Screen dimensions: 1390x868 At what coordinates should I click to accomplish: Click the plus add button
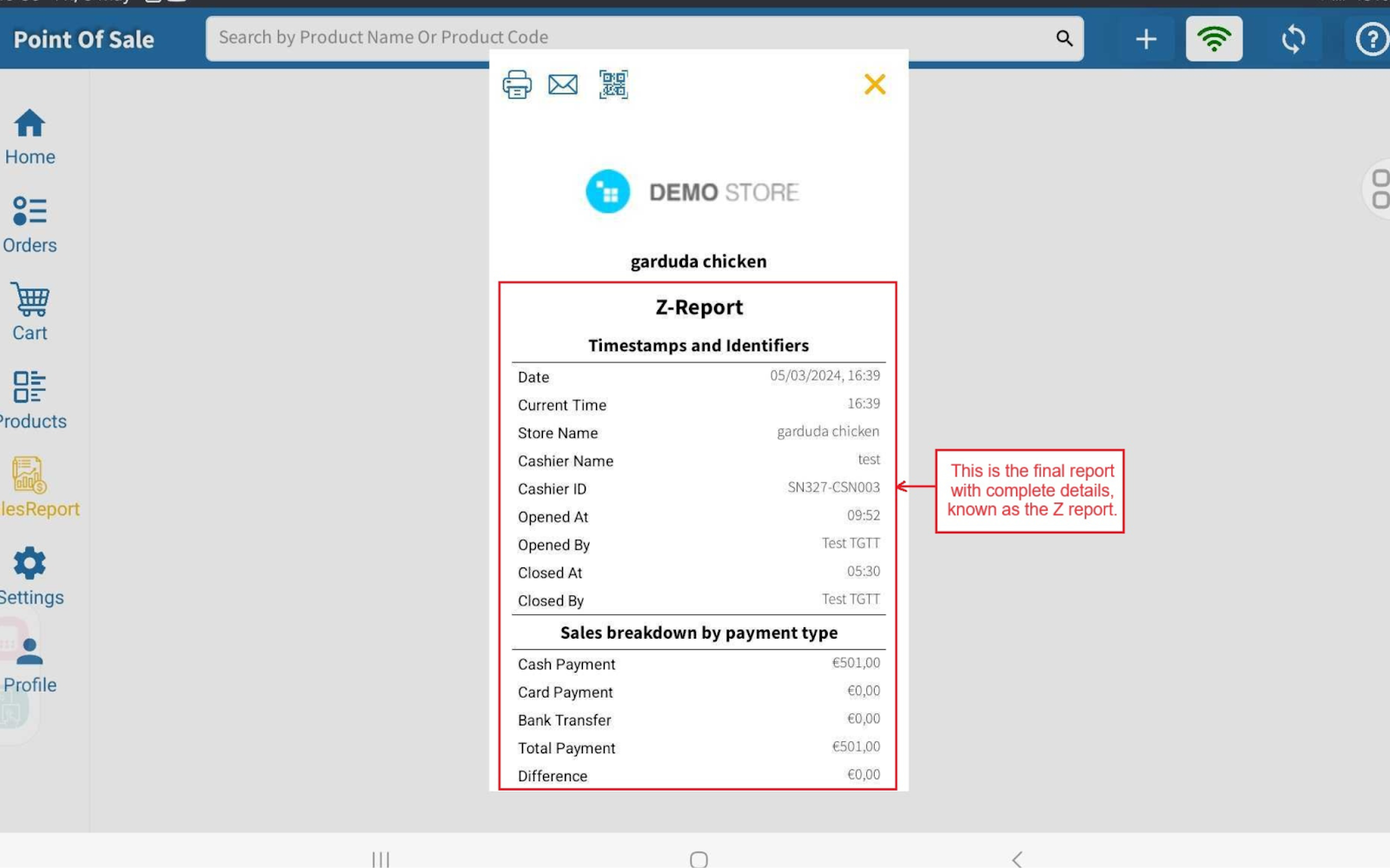1146,39
